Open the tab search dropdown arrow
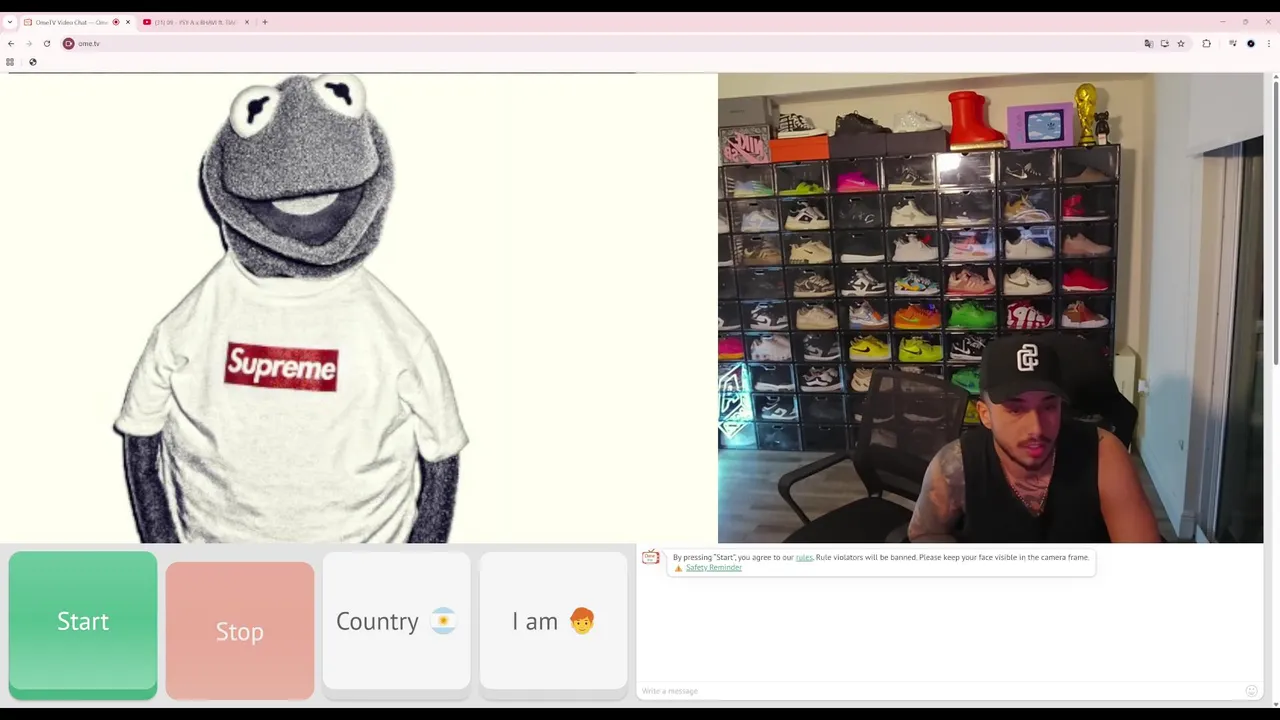This screenshot has width=1280, height=720. (9, 22)
